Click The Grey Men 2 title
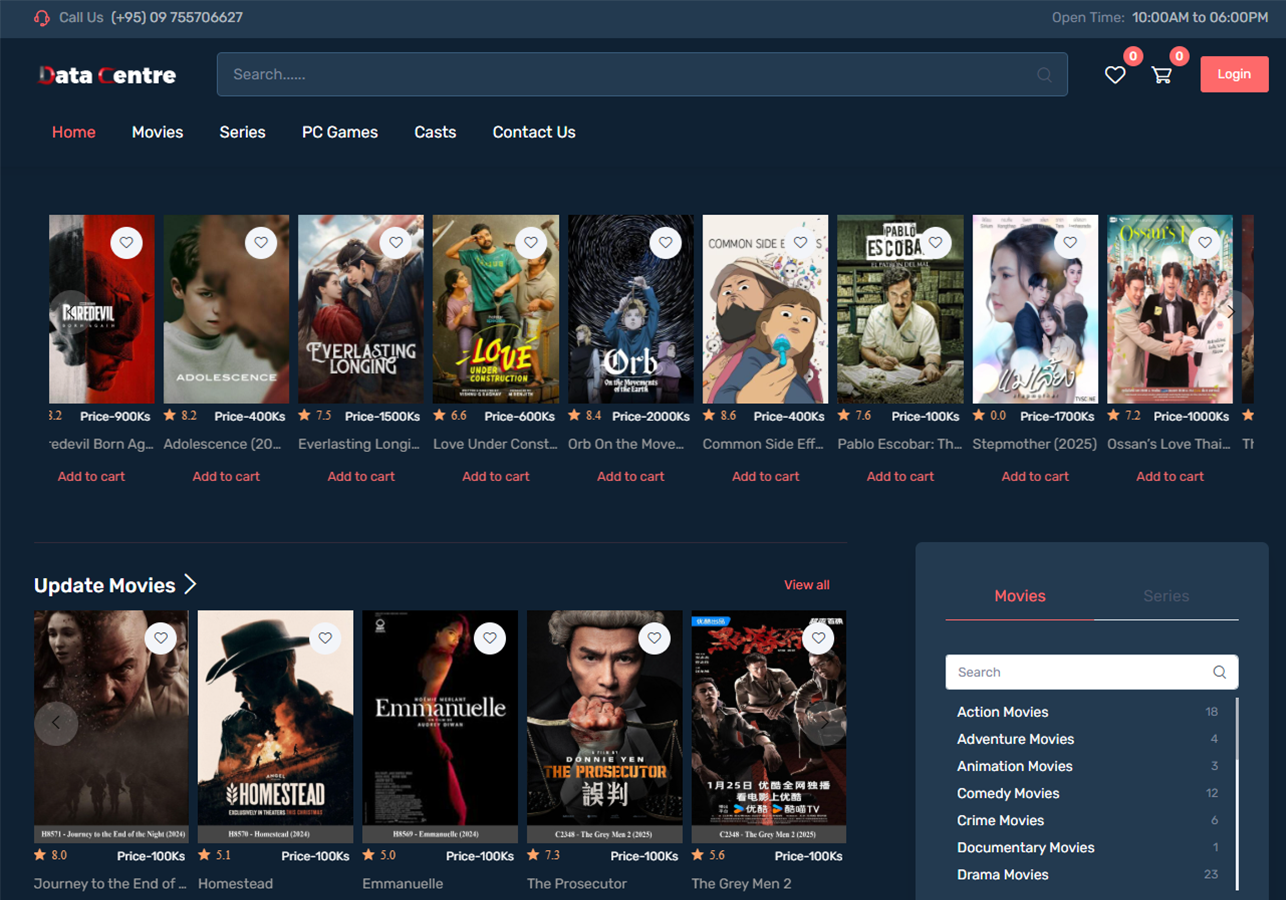1286x900 pixels. [741, 883]
